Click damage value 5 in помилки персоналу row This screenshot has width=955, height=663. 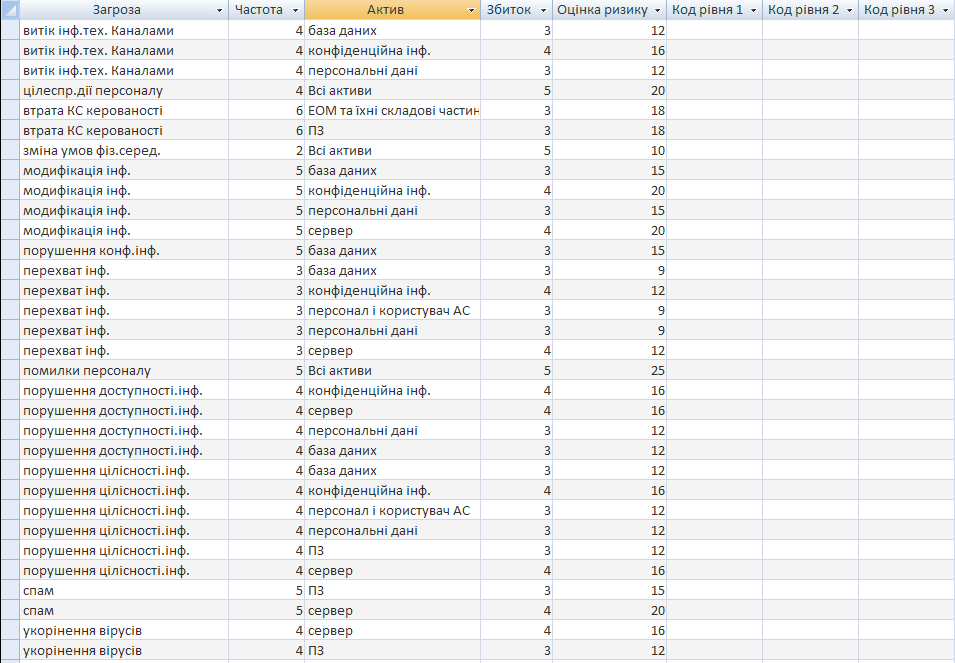tap(516, 371)
